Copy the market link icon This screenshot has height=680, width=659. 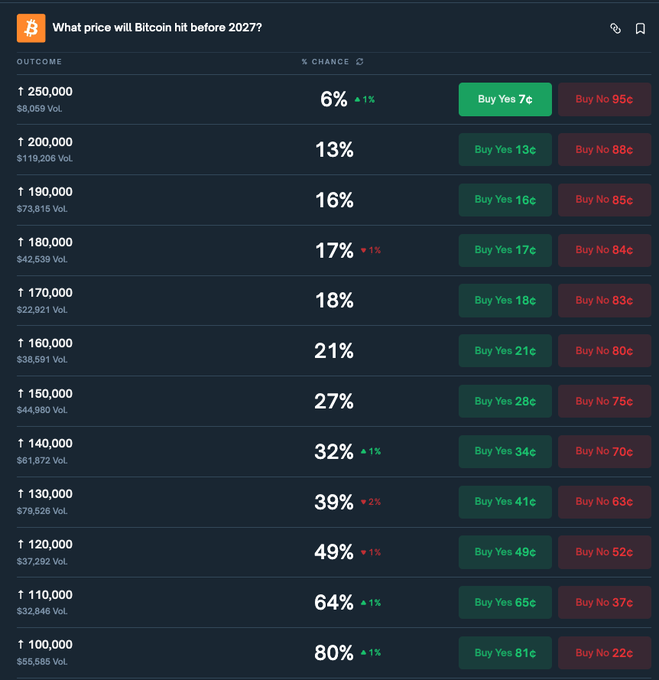click(x=615, y=29)
